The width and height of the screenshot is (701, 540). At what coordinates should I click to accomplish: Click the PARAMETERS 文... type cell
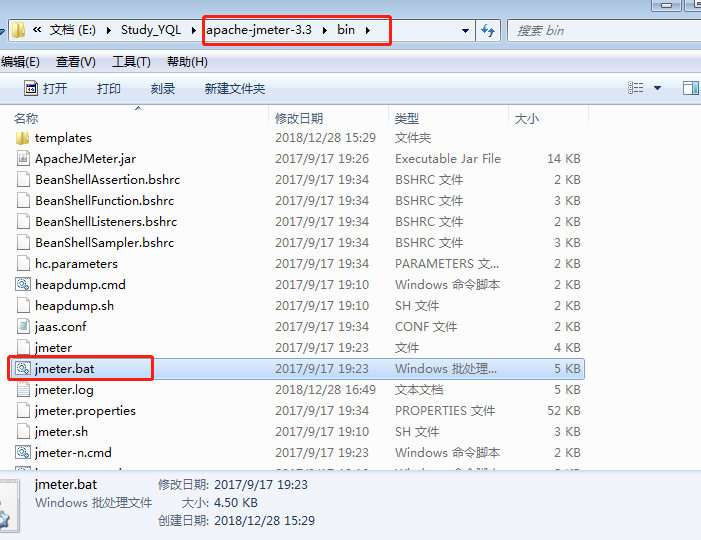point(447,264)
